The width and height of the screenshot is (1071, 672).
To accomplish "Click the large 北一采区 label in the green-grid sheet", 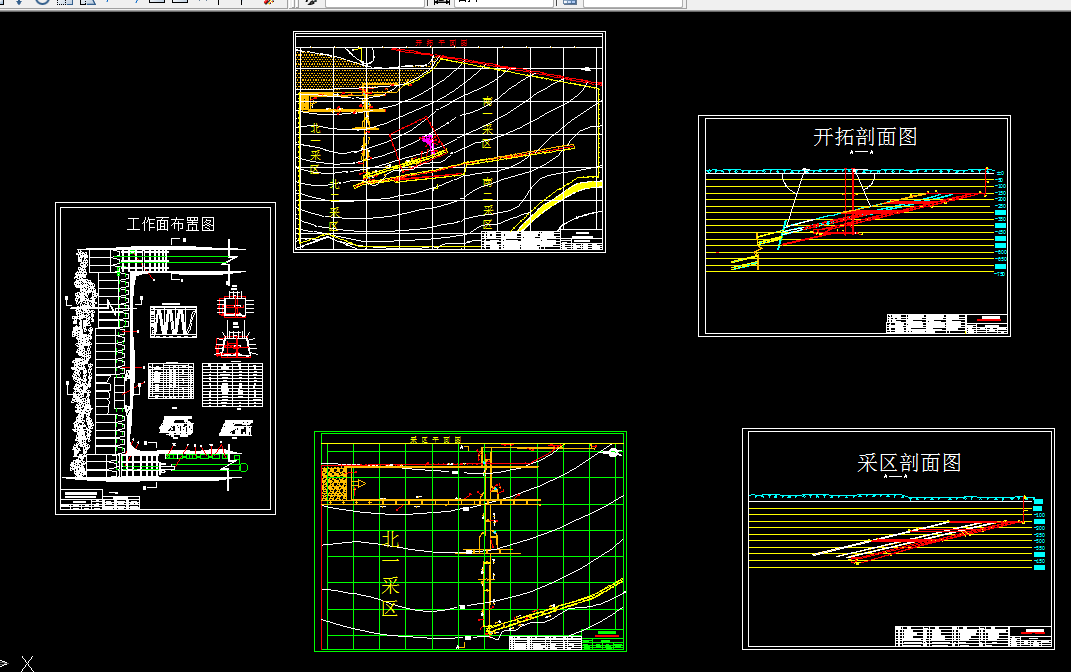I will click(x=391, y=574).
